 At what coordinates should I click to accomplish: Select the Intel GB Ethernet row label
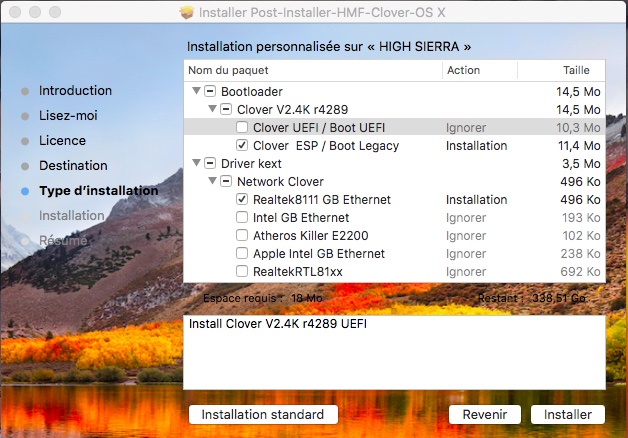click(301, 218)
